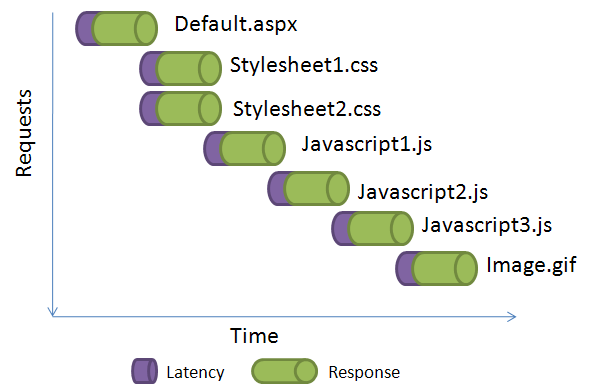Click the Stylesheet2.css text label
592x389 pixels.
pyautogui.click(x=307, y=109)
